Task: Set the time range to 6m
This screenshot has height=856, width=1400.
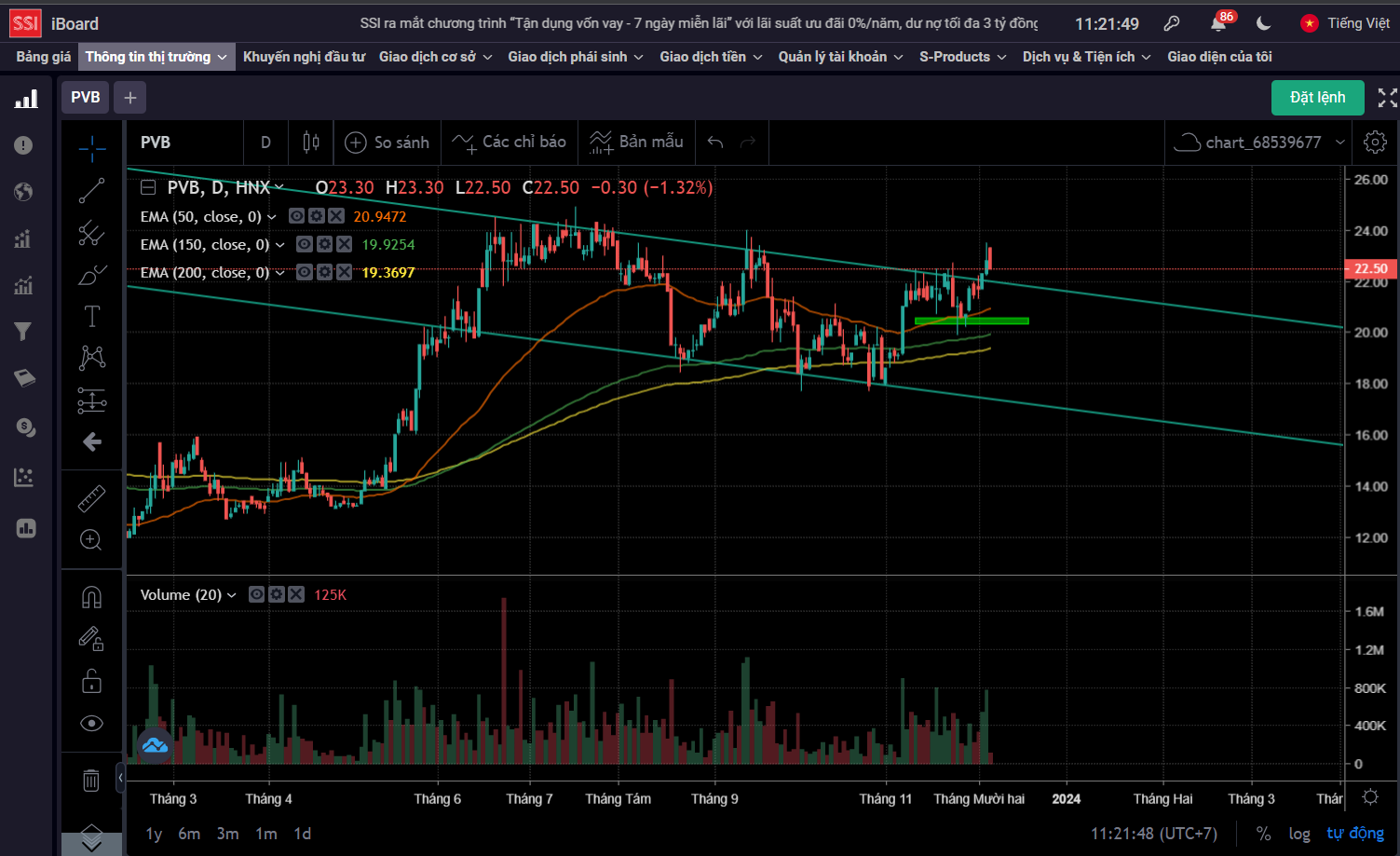Action: click(x=189, y=834)
